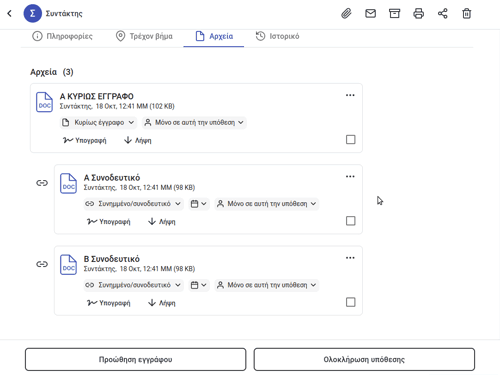500x376 pixels.
Task: Select the Αρχεία tab
Action: 214,36
